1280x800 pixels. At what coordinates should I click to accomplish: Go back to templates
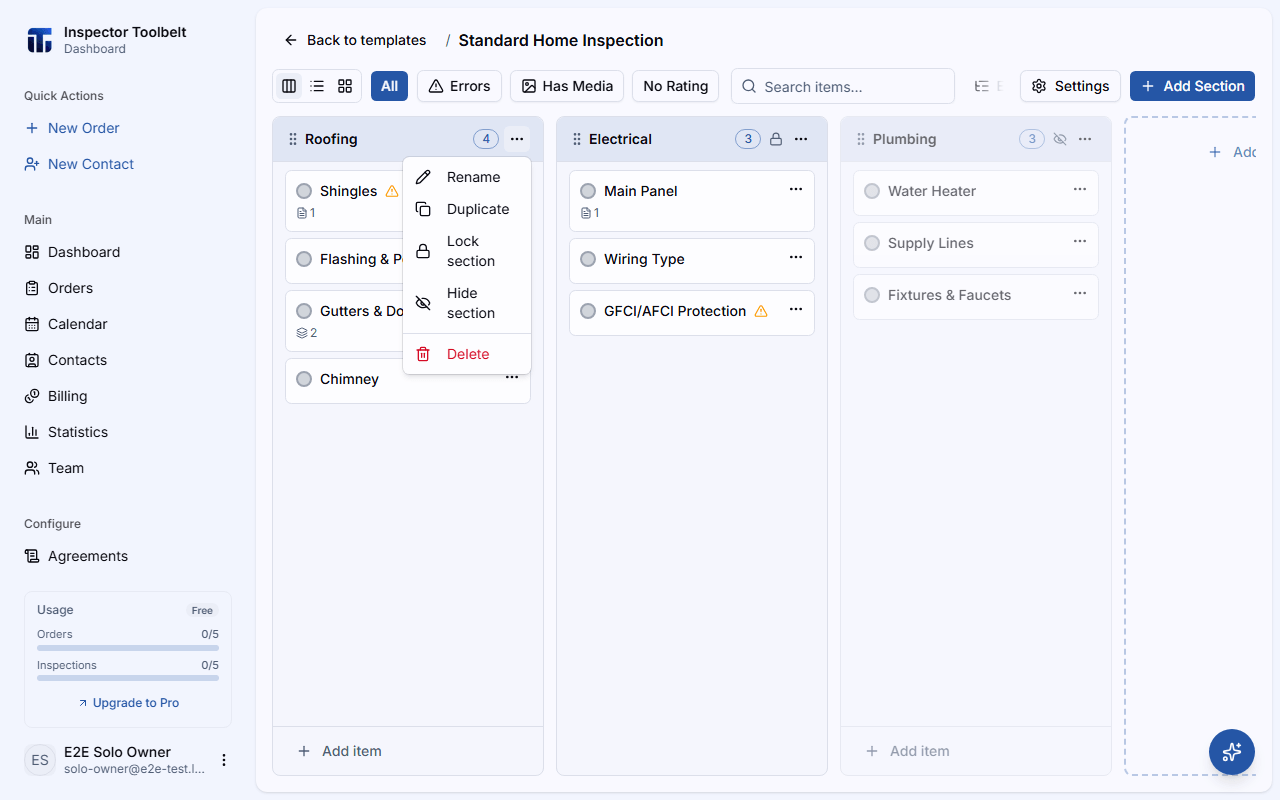pyautogui.click(x=355, y=40)
